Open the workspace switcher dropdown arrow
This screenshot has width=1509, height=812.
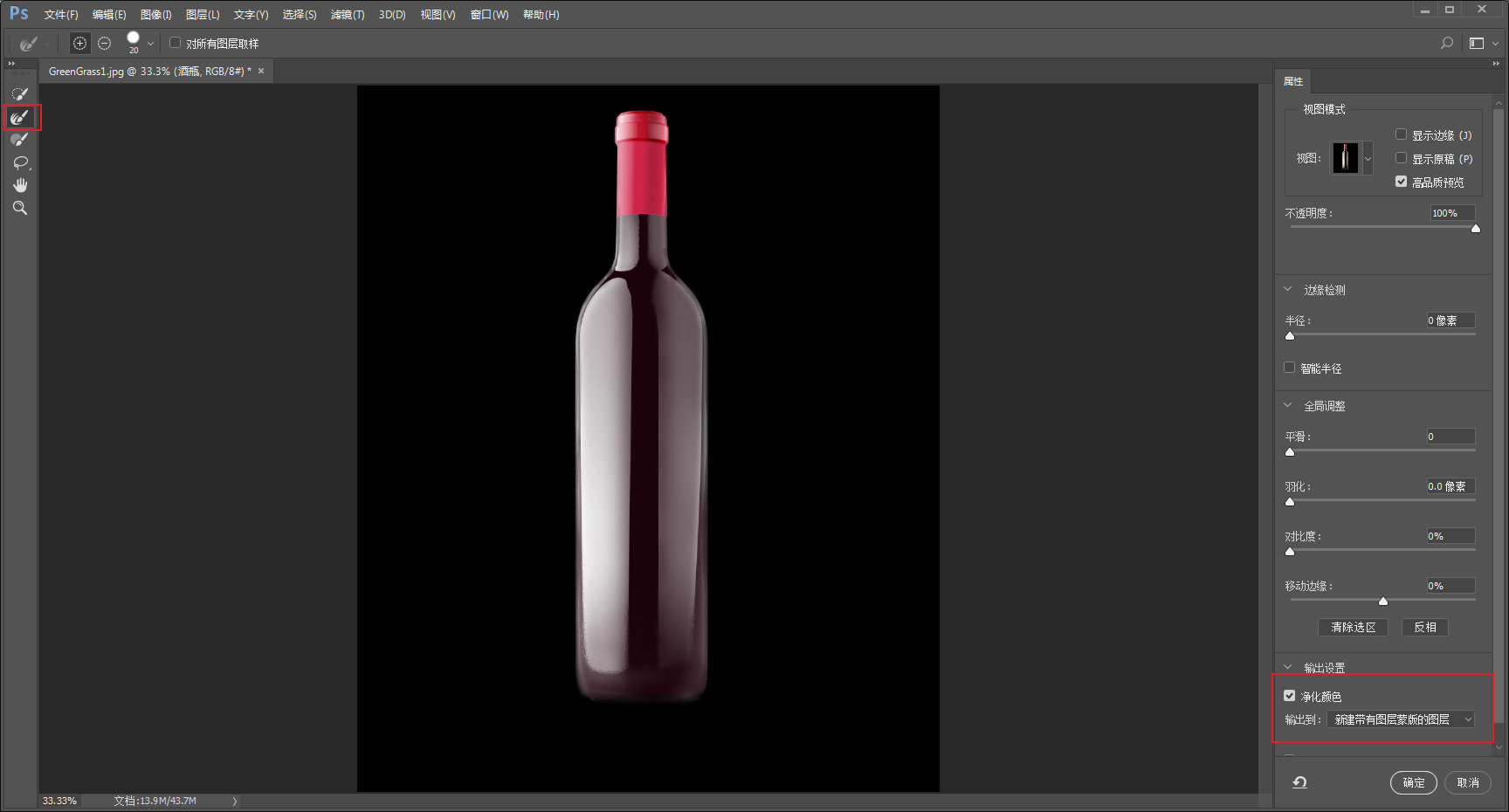(1495, 44)
